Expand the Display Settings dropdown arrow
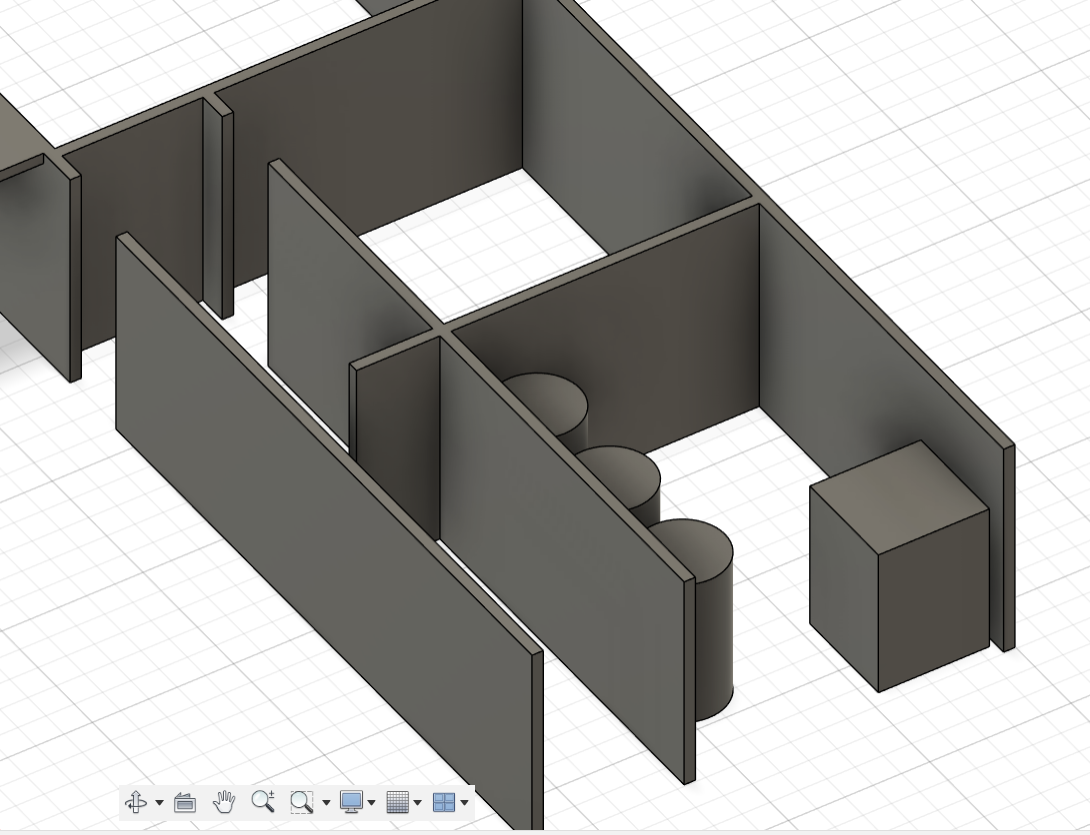Screen dimensions: 1090x835 click(x=371, y=802)
